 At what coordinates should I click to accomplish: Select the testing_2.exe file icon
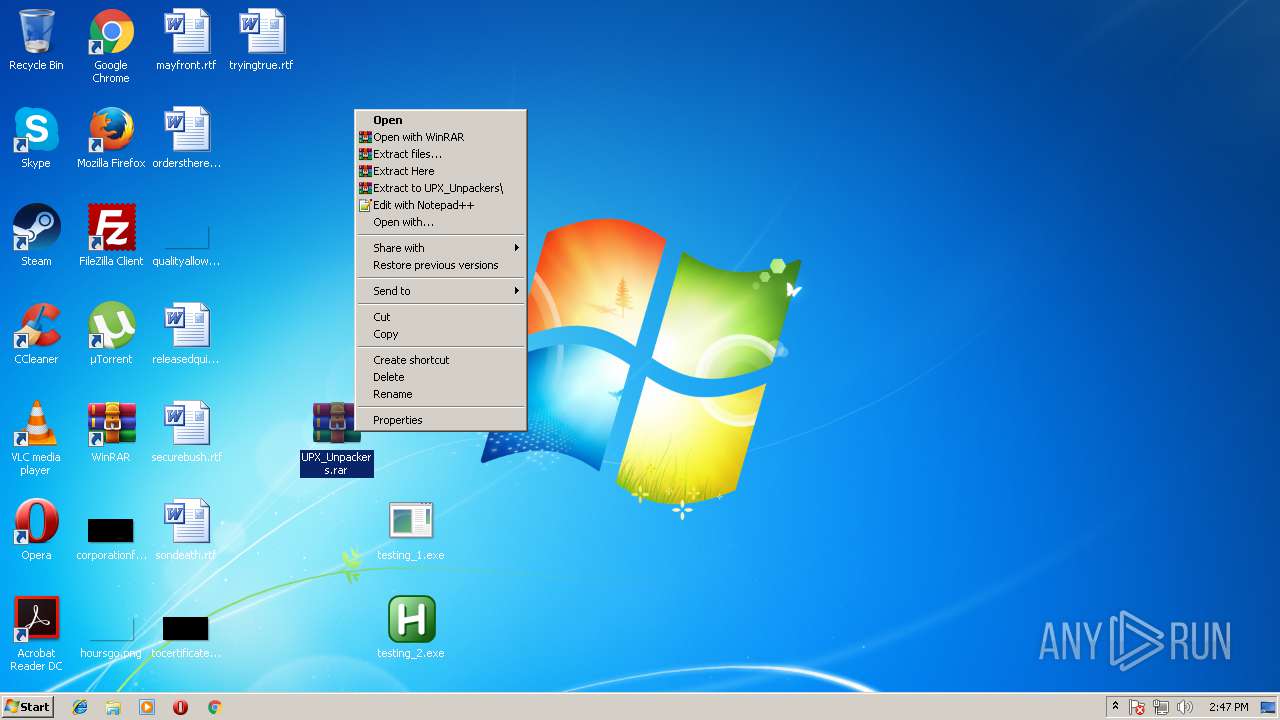coord(411,628)
